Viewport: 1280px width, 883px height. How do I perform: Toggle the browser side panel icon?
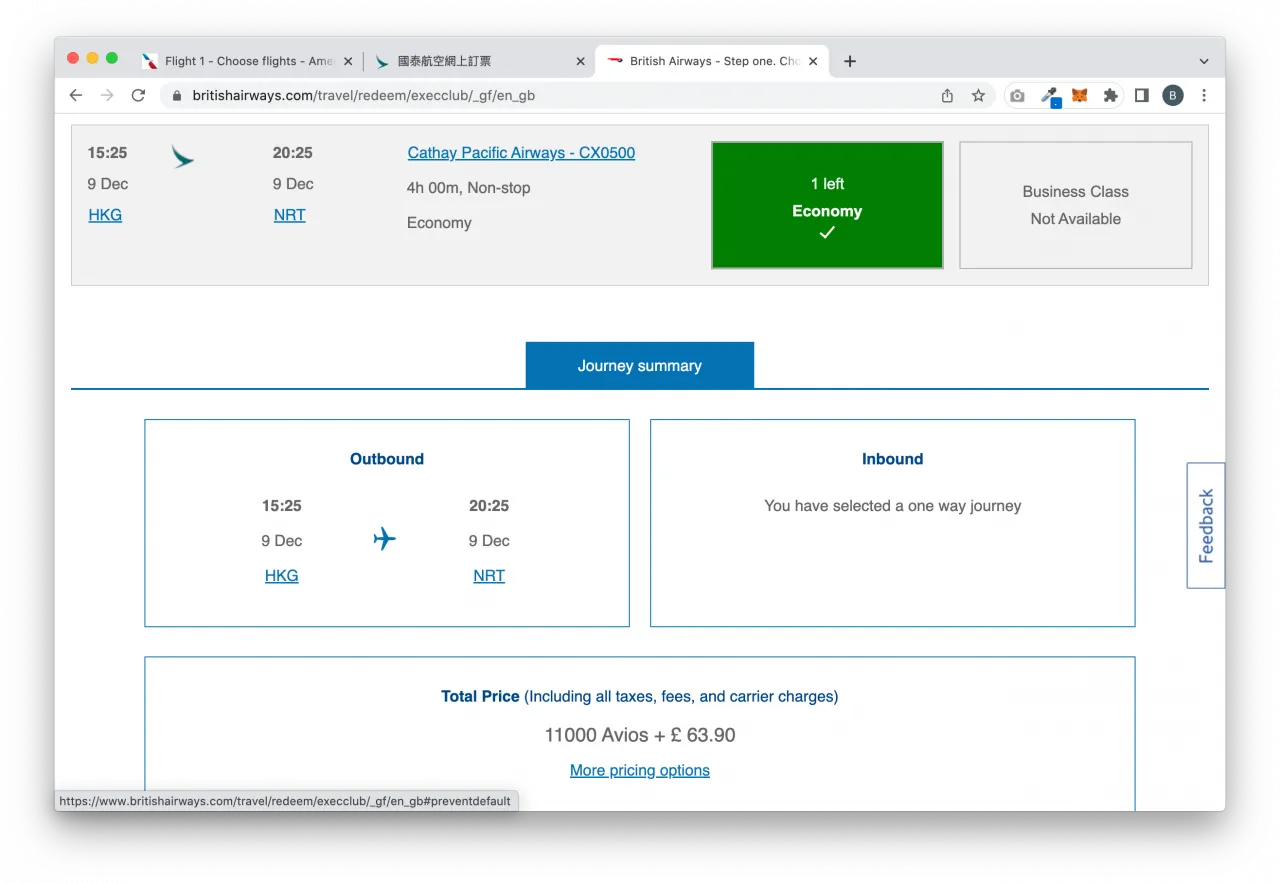(x=1141, y=96)
